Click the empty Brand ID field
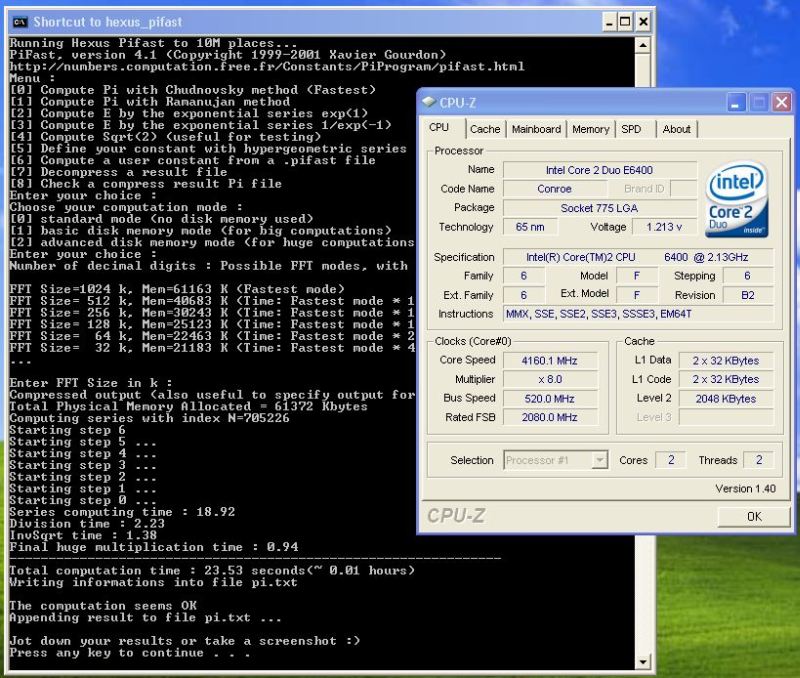The width and height of the screenshot is (800, 678). [684, 189]
